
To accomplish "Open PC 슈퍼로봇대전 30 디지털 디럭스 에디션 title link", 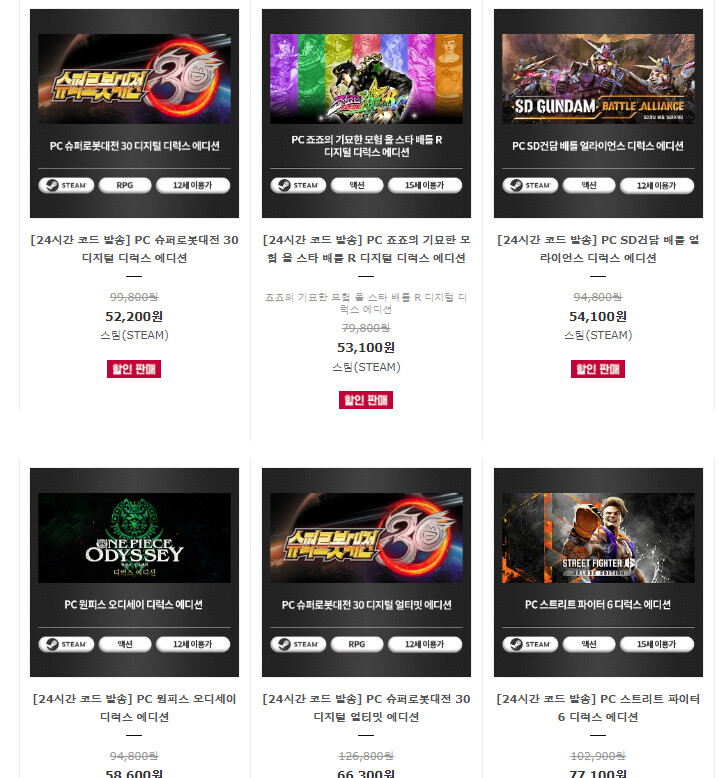I will coord(134,249).
